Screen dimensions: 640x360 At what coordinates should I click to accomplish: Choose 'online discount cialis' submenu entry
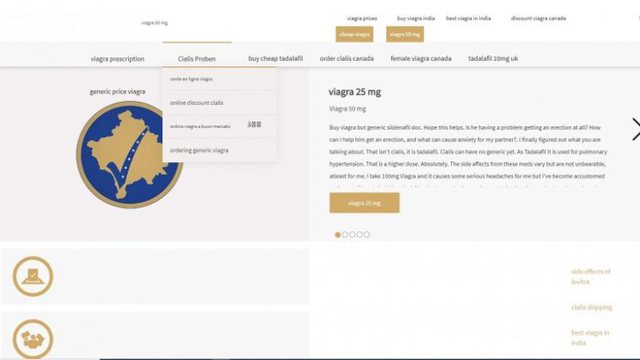[197, 103]
